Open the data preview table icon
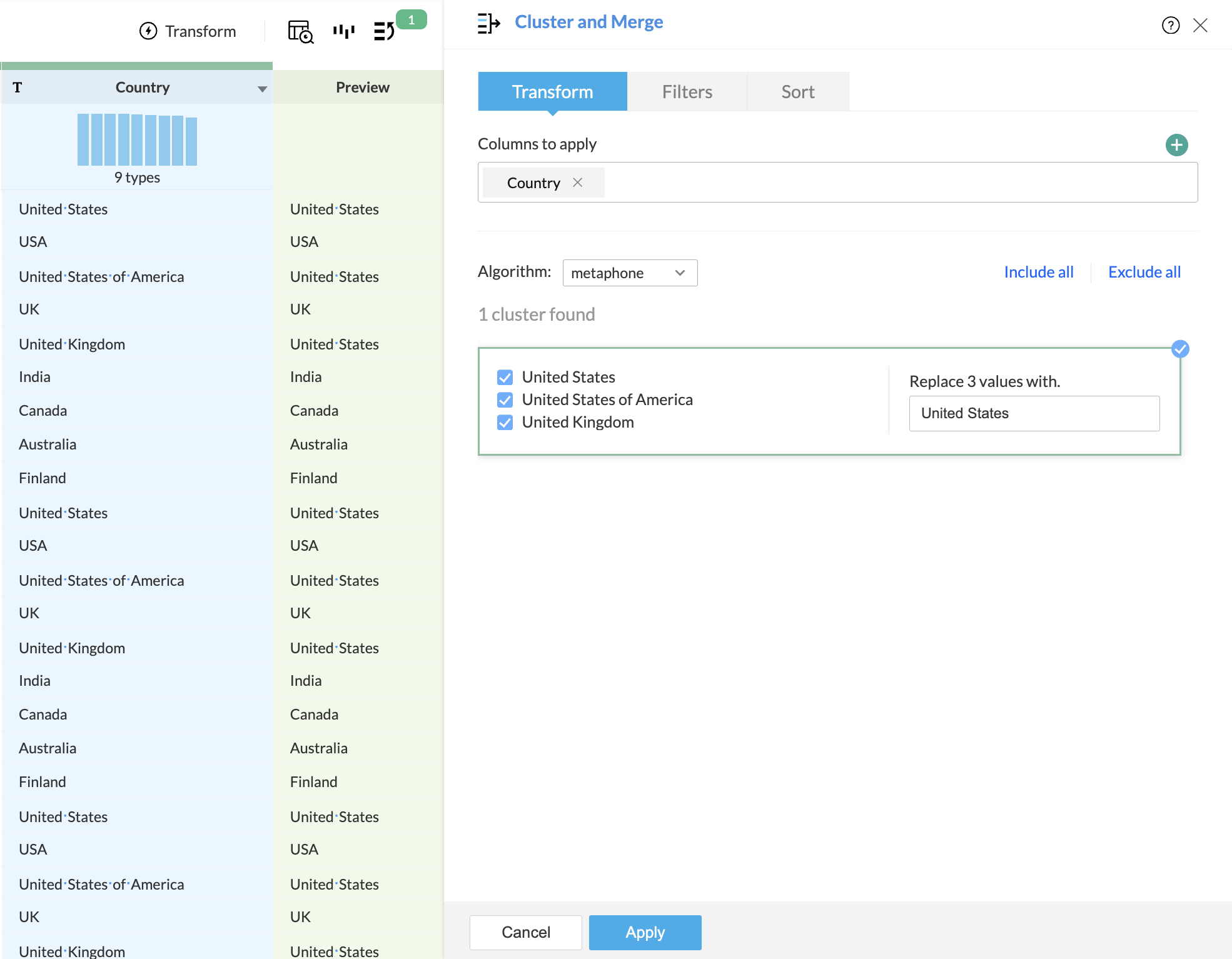This screenshot has width=1232, height=959. 300,31
